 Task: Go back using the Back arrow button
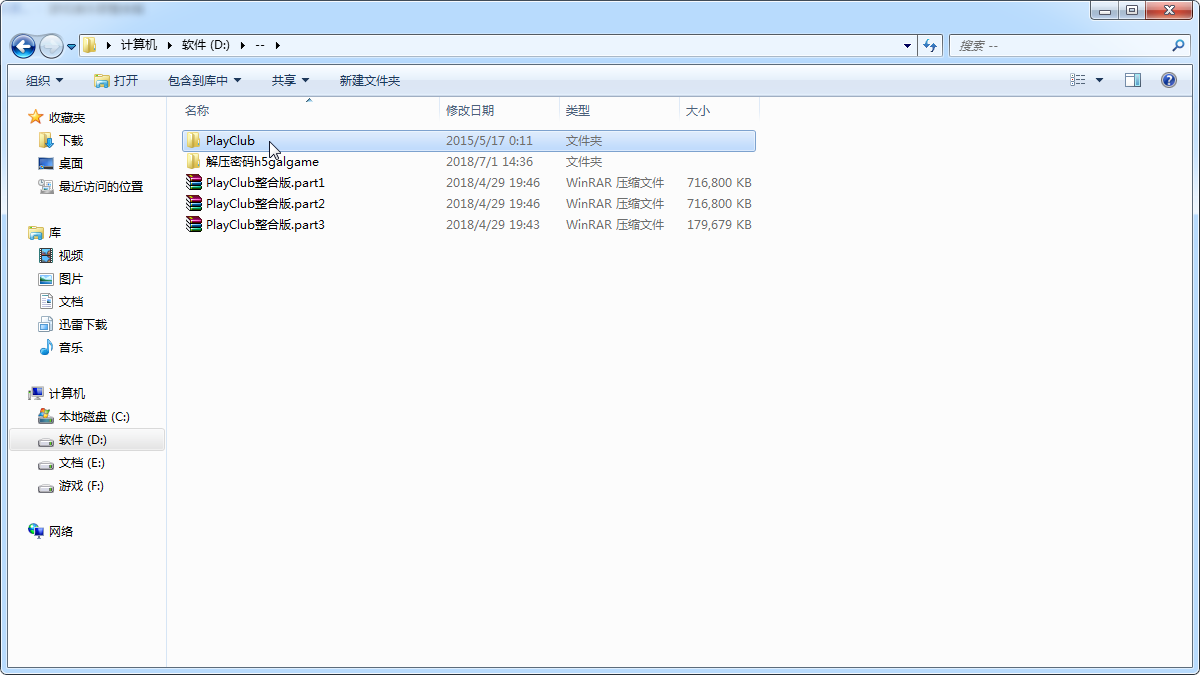pos(23,46)
